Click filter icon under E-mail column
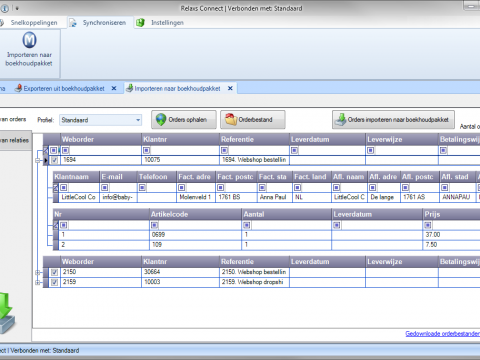Viewport: 480px width, 360px height. (104, 188)
